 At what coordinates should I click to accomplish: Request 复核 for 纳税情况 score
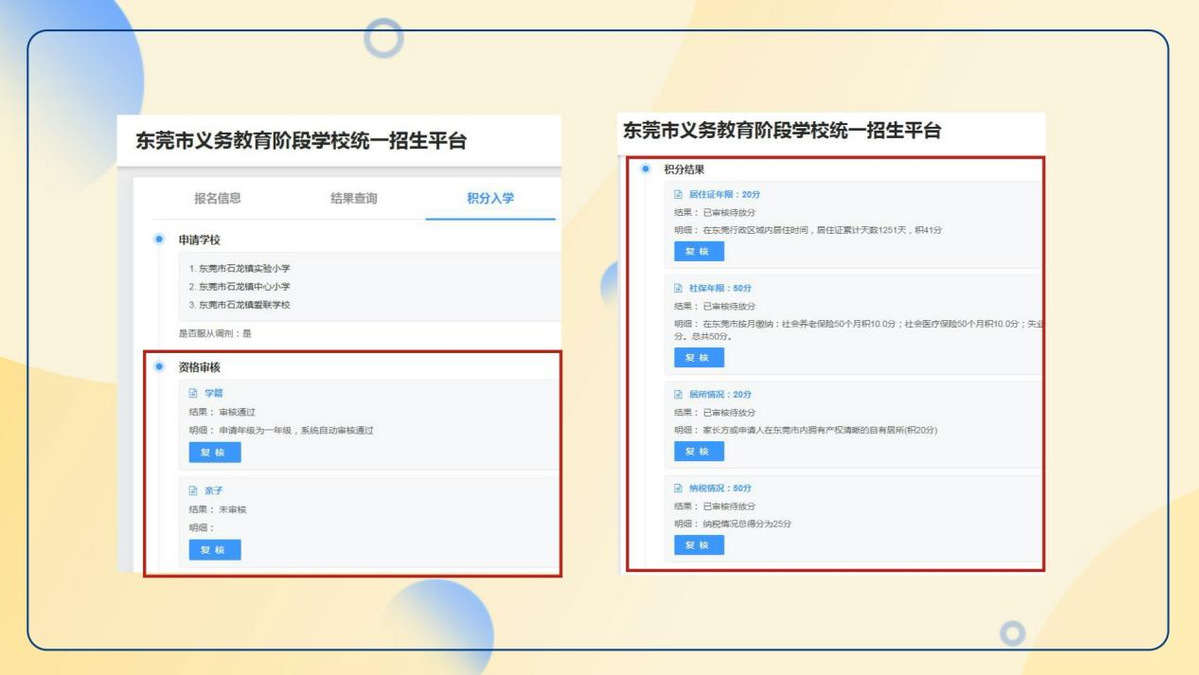(x=699, y=545)
